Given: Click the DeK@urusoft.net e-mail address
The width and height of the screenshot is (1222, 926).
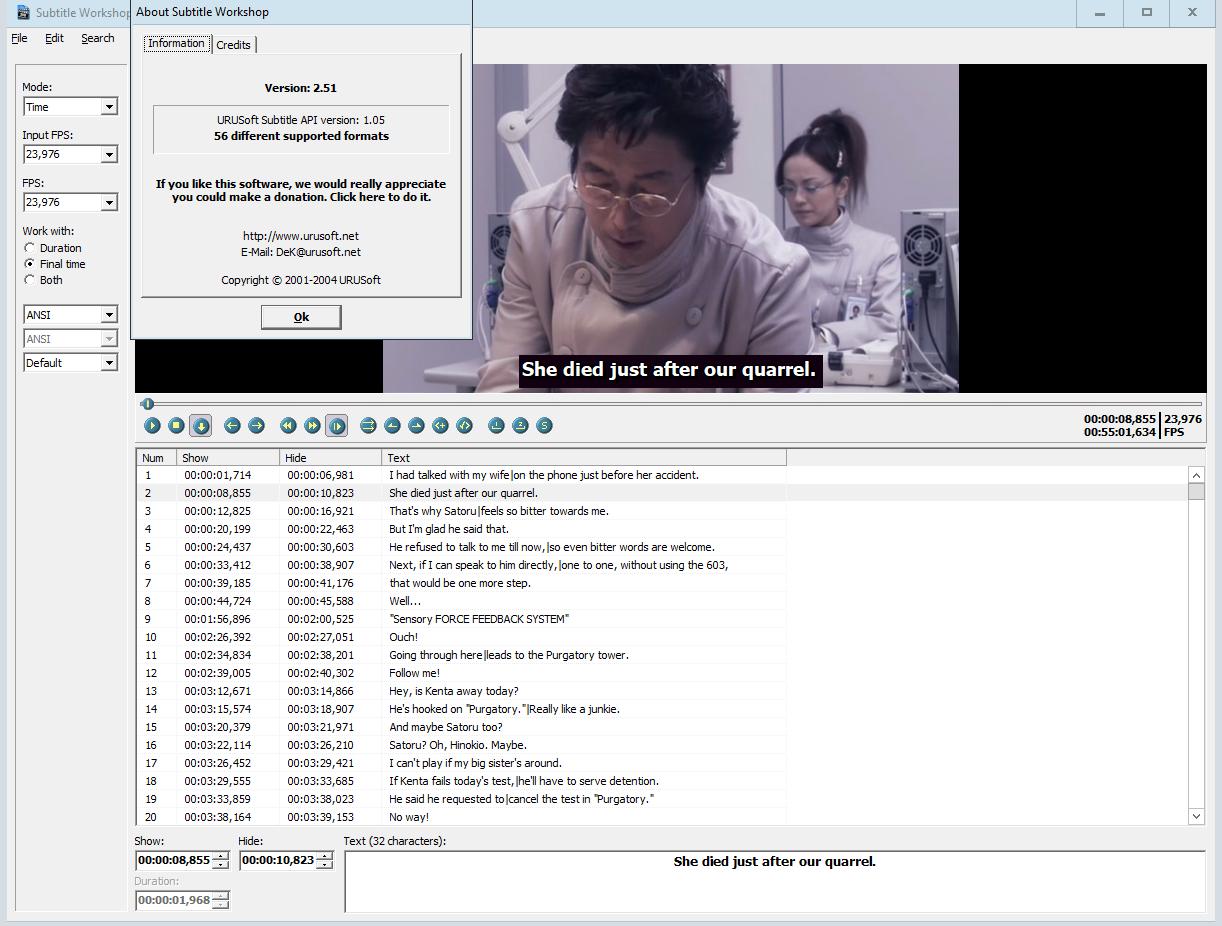Looking at the screenshot, I should 318,252.
